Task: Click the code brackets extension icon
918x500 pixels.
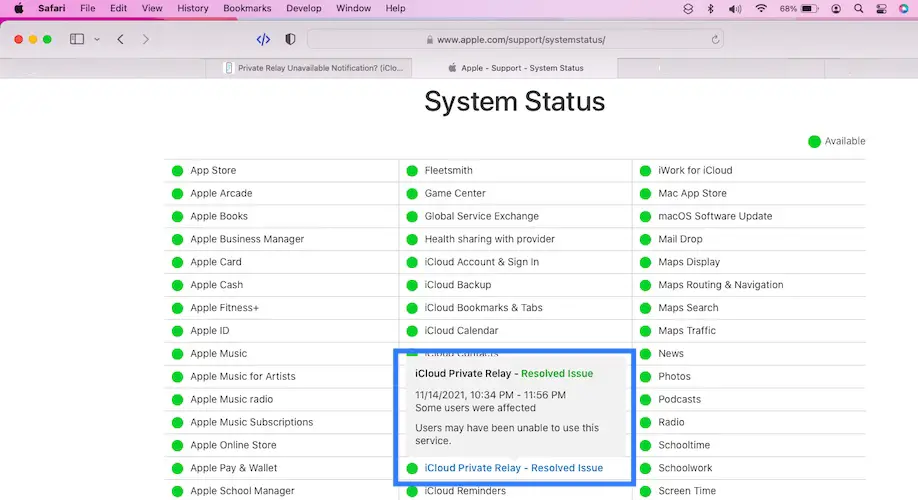Action: (x=263, y=39)
